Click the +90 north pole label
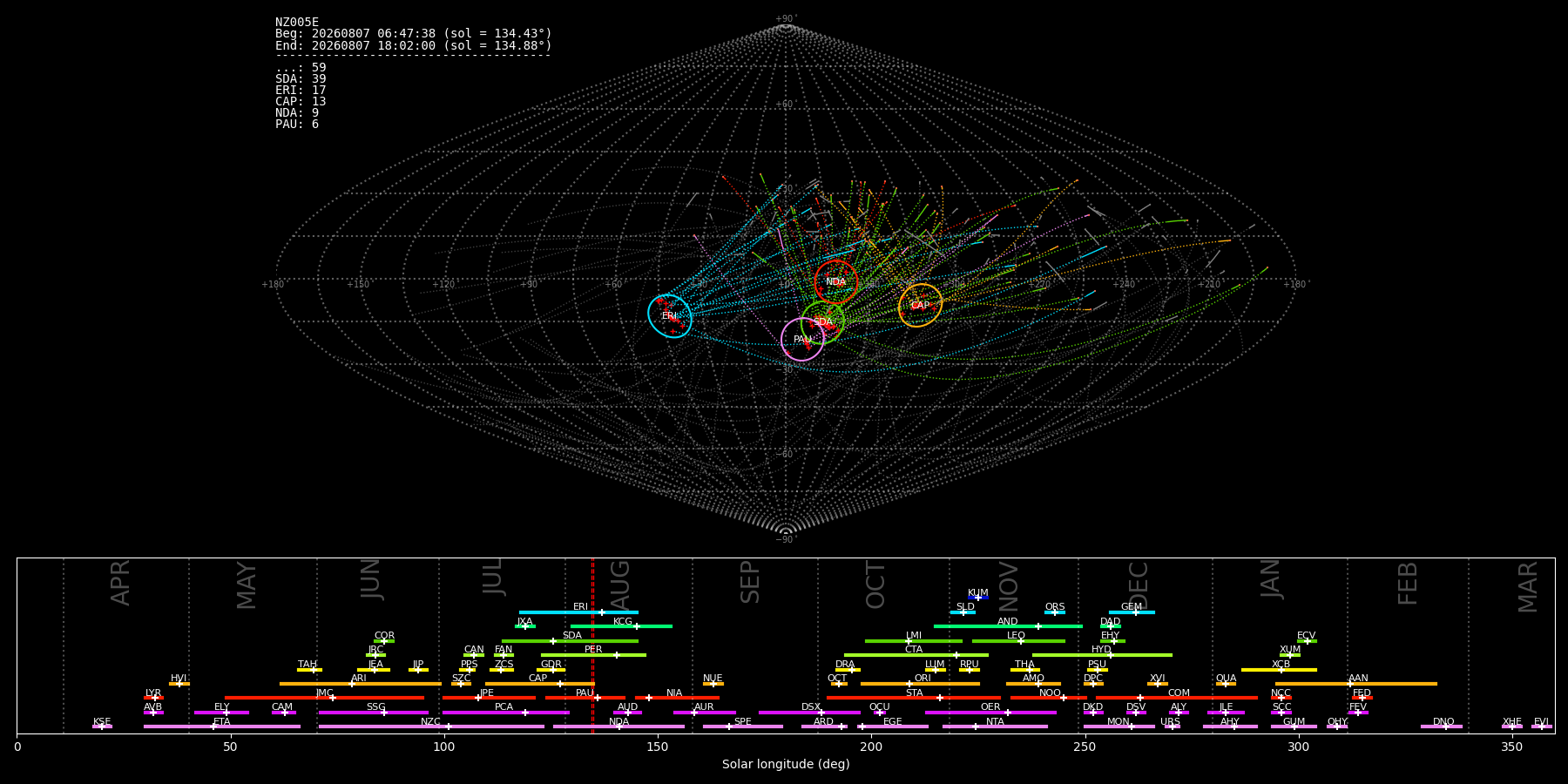The image size is (1568, 784). point(786,19)
